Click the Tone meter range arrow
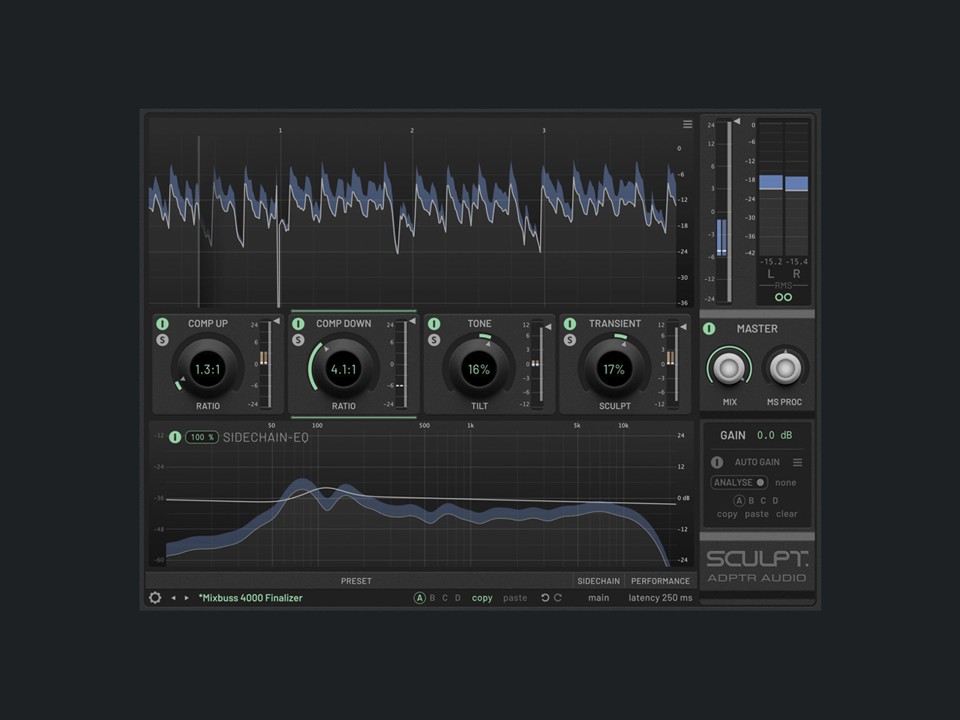 pos(548,327)
